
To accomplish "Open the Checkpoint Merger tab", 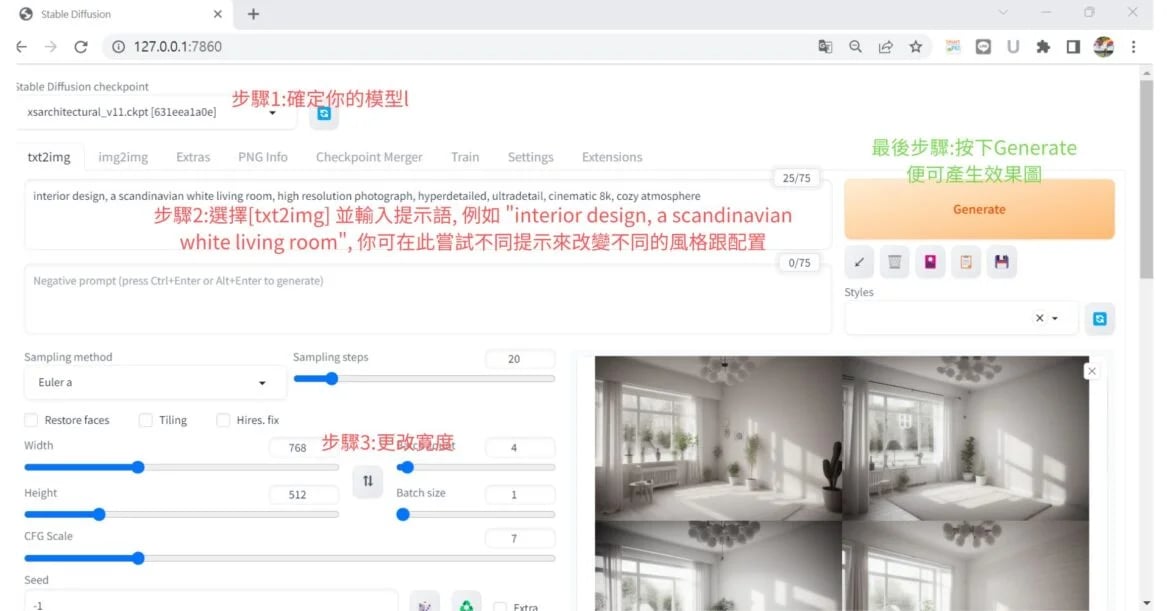I will 369,157.
